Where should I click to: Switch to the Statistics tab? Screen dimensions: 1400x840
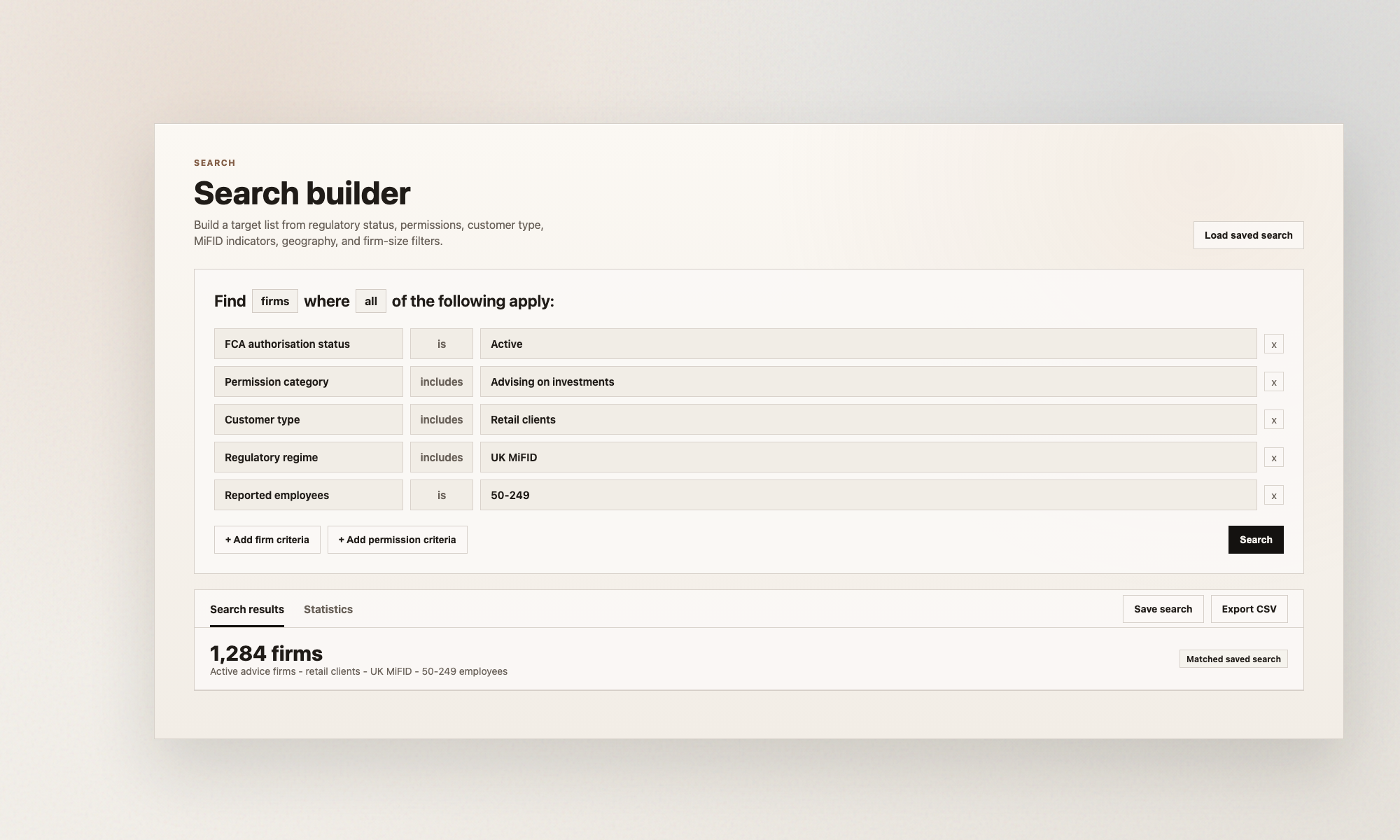click(x=328, y=609)
